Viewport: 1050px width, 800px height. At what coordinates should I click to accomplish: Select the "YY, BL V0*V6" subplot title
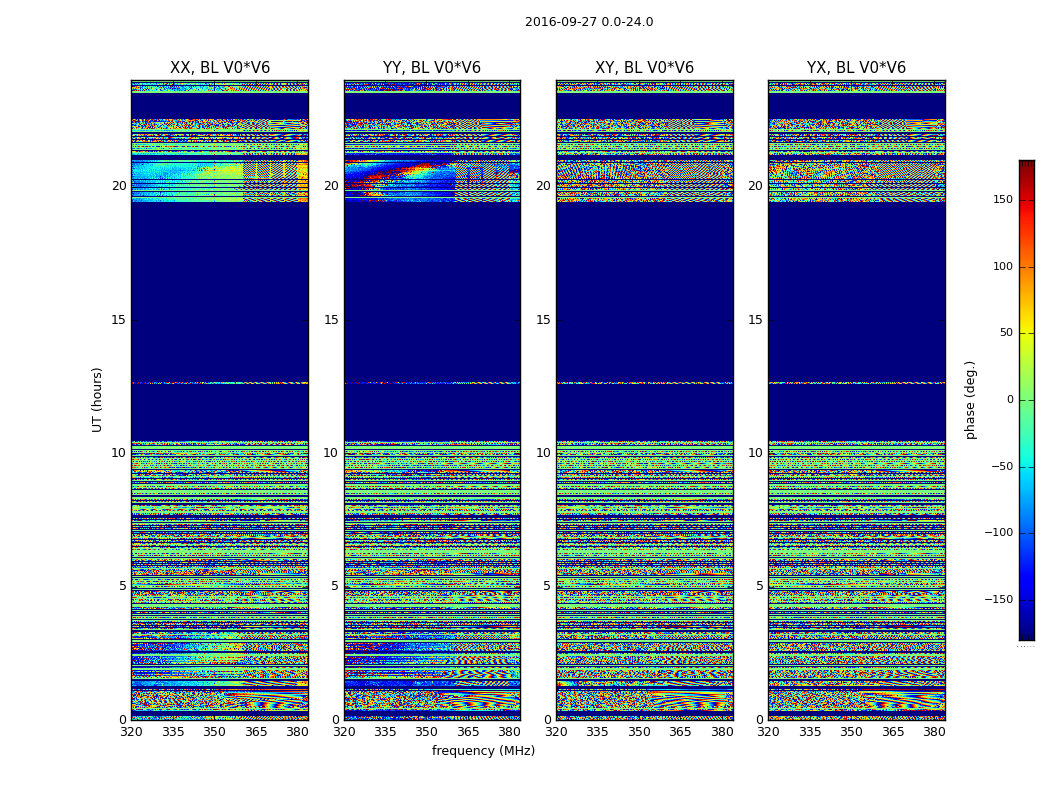[431, 68]
